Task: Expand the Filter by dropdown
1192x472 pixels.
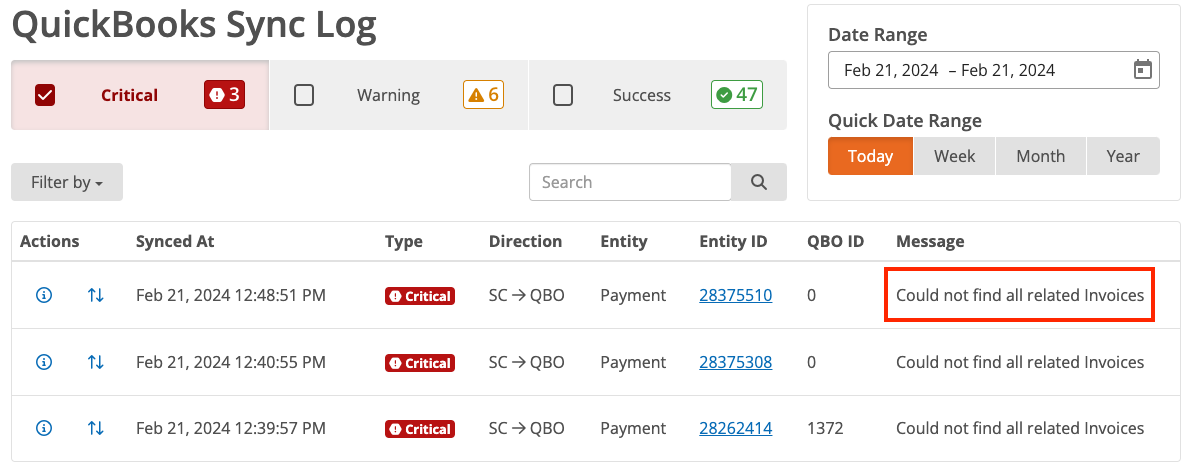Action: (67, 182)
